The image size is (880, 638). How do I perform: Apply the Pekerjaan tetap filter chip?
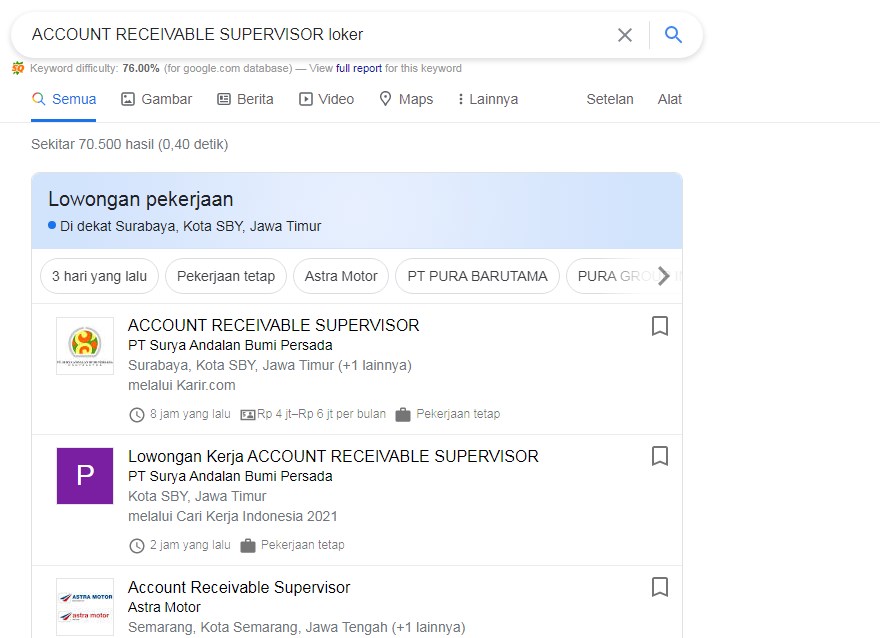pos(226,276)
